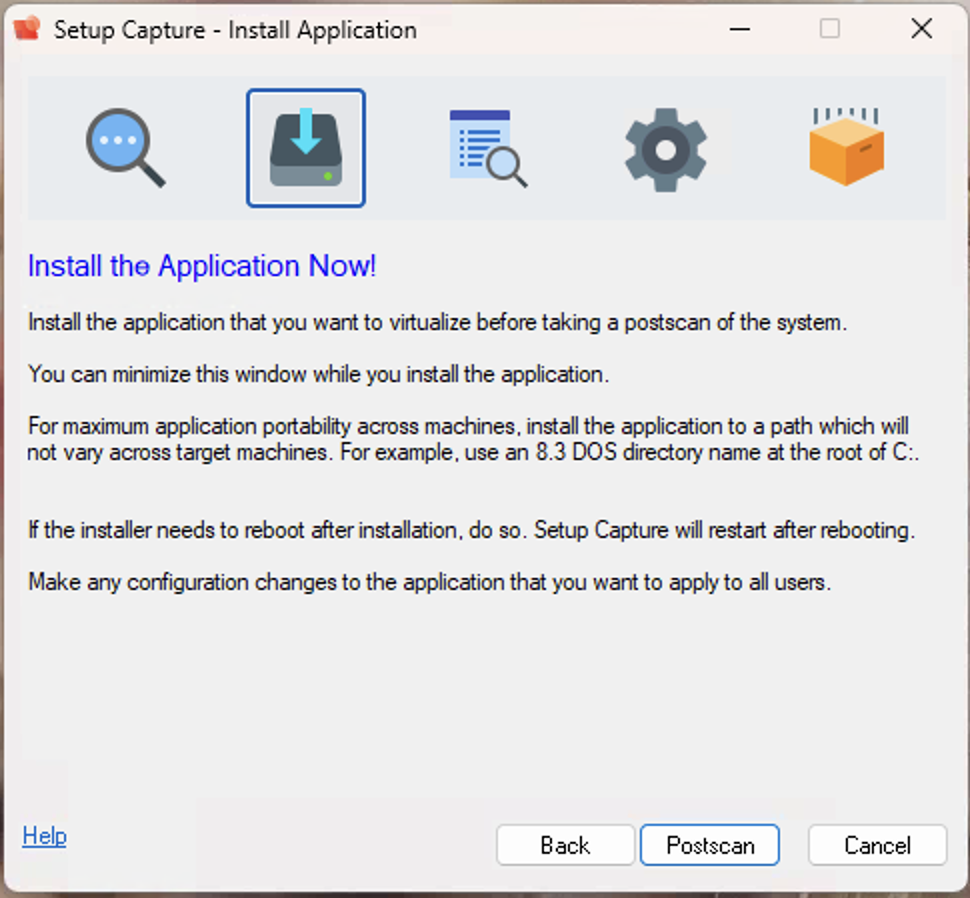Screen dimensions: 970x898
Task: Start the Postscan
Action: pos(710,845)
